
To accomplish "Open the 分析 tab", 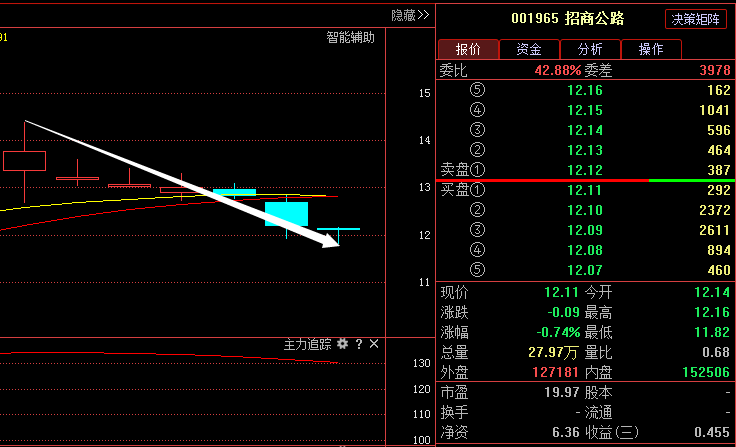I will coord(590,49).
